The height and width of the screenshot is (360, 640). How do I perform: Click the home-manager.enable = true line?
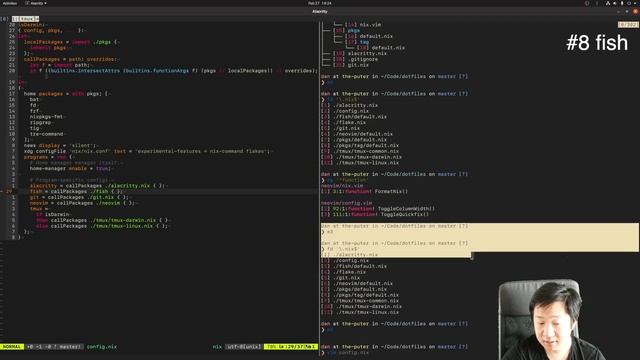tap(71, 168)
